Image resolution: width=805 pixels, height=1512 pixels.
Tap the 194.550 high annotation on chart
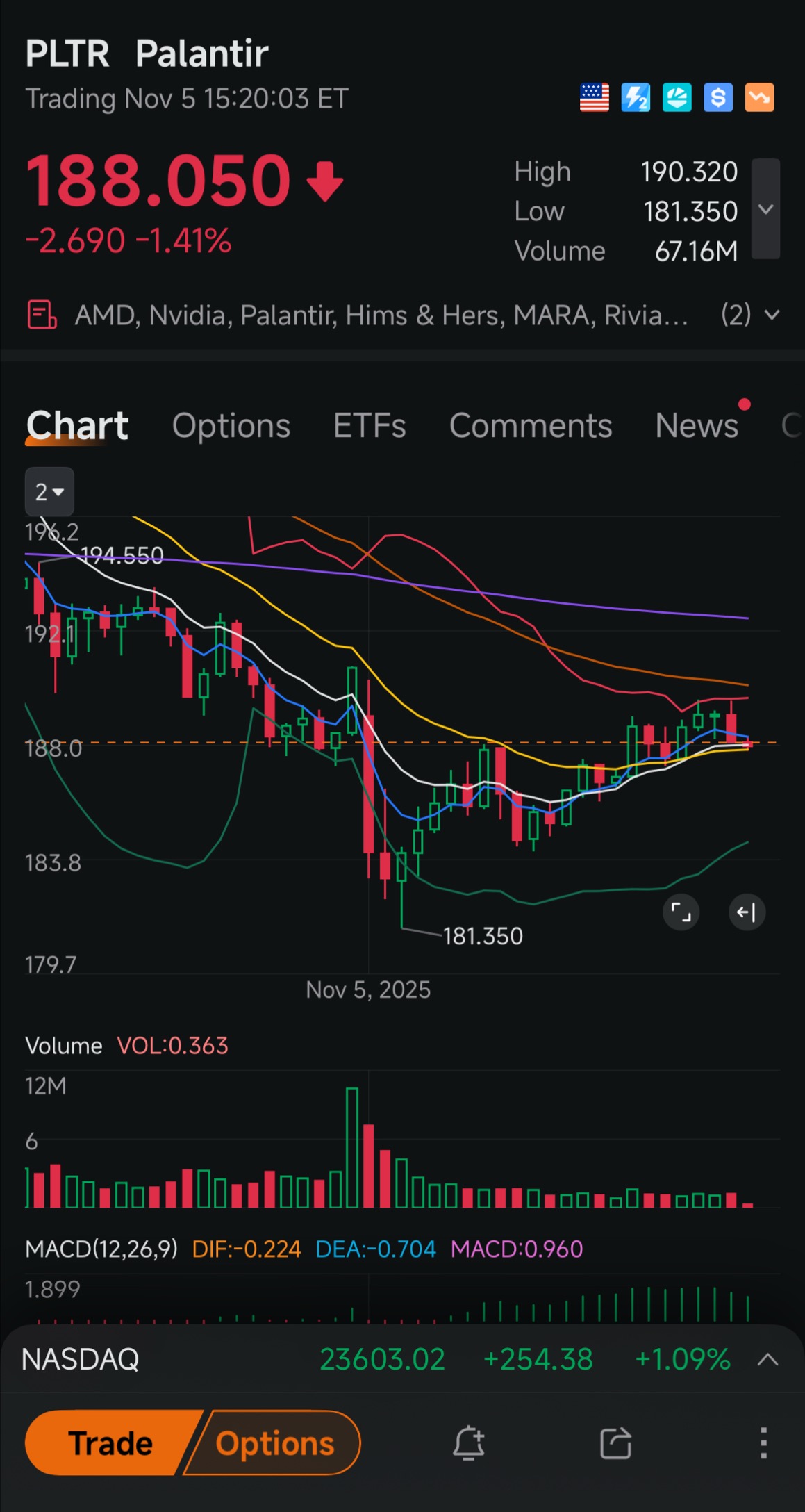point(122,555)
